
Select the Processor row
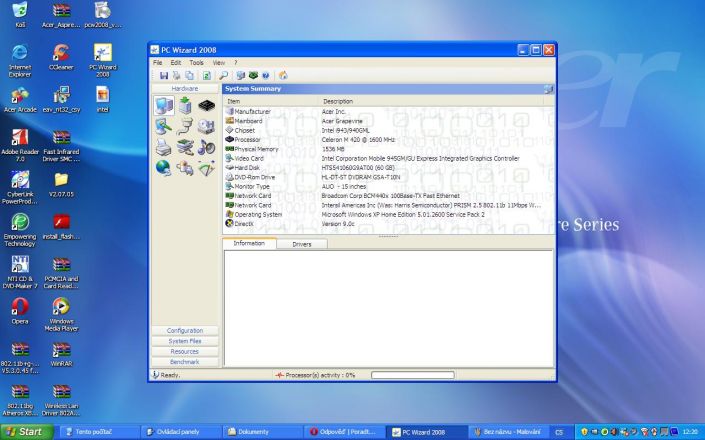click(388, 140)
